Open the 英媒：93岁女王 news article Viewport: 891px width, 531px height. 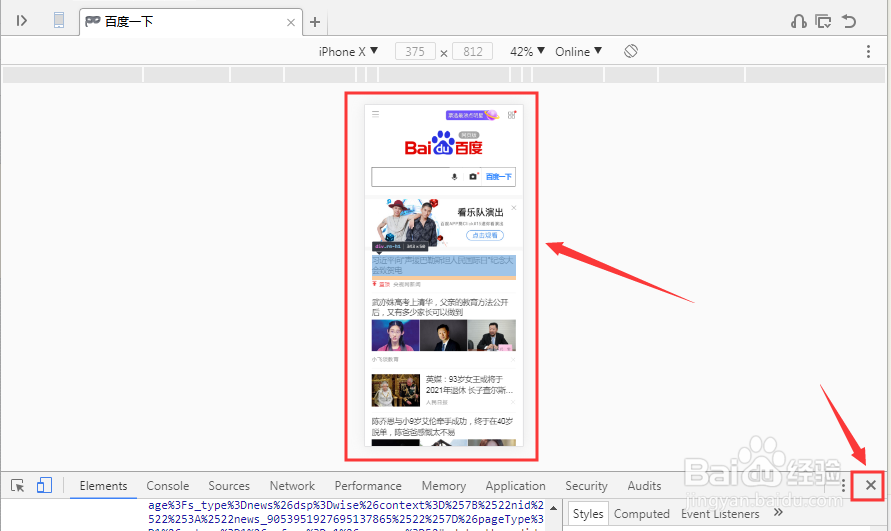(469, 384)
